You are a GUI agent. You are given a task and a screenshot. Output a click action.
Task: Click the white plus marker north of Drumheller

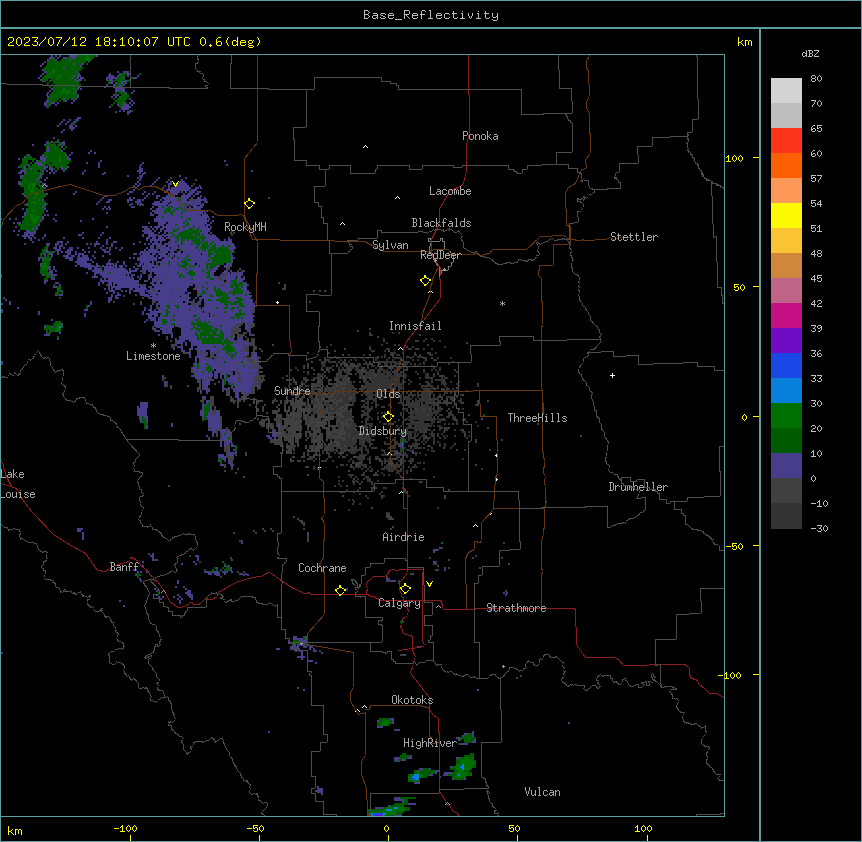click(612, 375)
